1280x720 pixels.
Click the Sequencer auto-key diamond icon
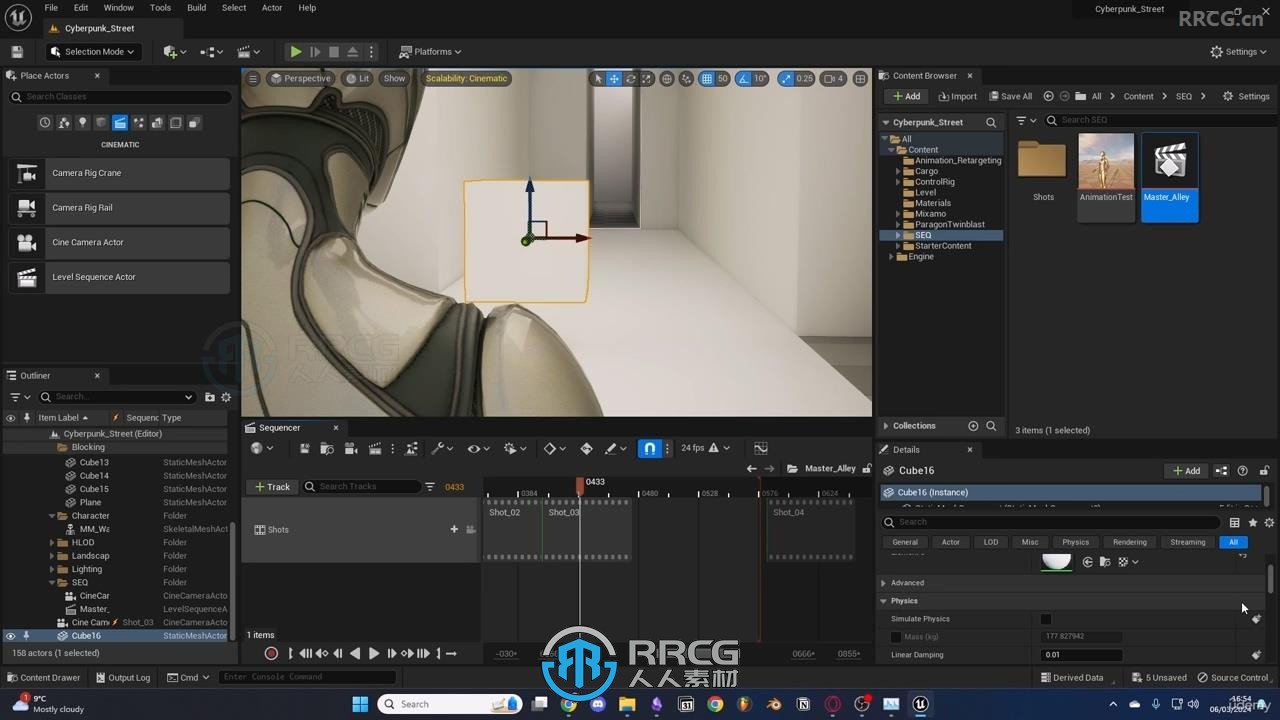coord(586,449)
